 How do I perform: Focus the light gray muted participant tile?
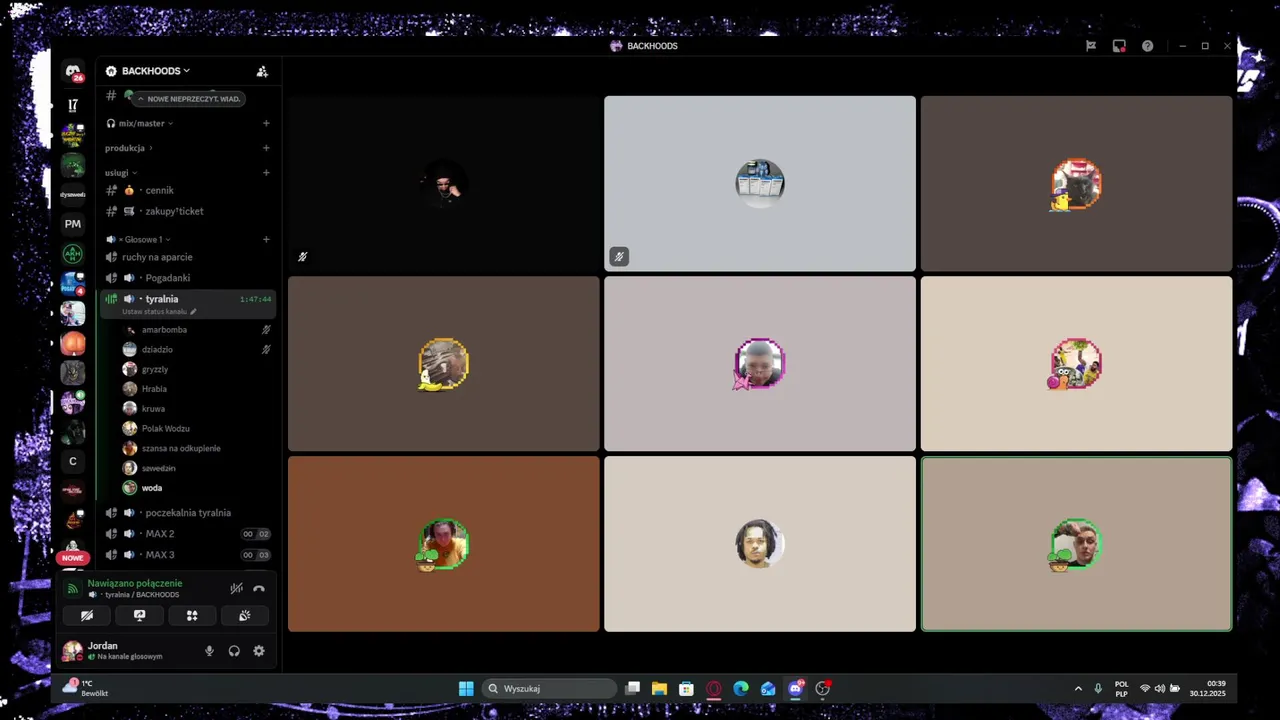click(x=760, y=184)
